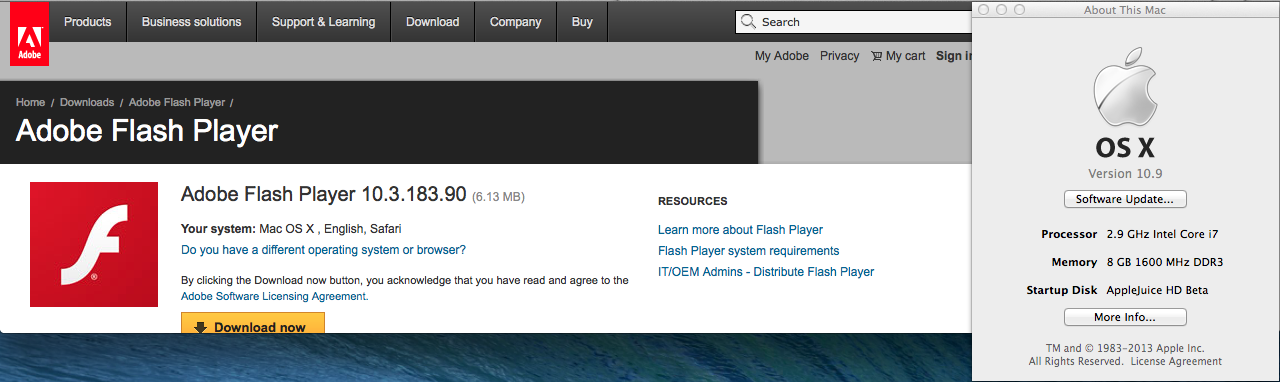Click the 'AppleJuice HD Beta' startup disk value
Image resolution: width=1280 pixels, height=382 pixels.
point(1157,290)
